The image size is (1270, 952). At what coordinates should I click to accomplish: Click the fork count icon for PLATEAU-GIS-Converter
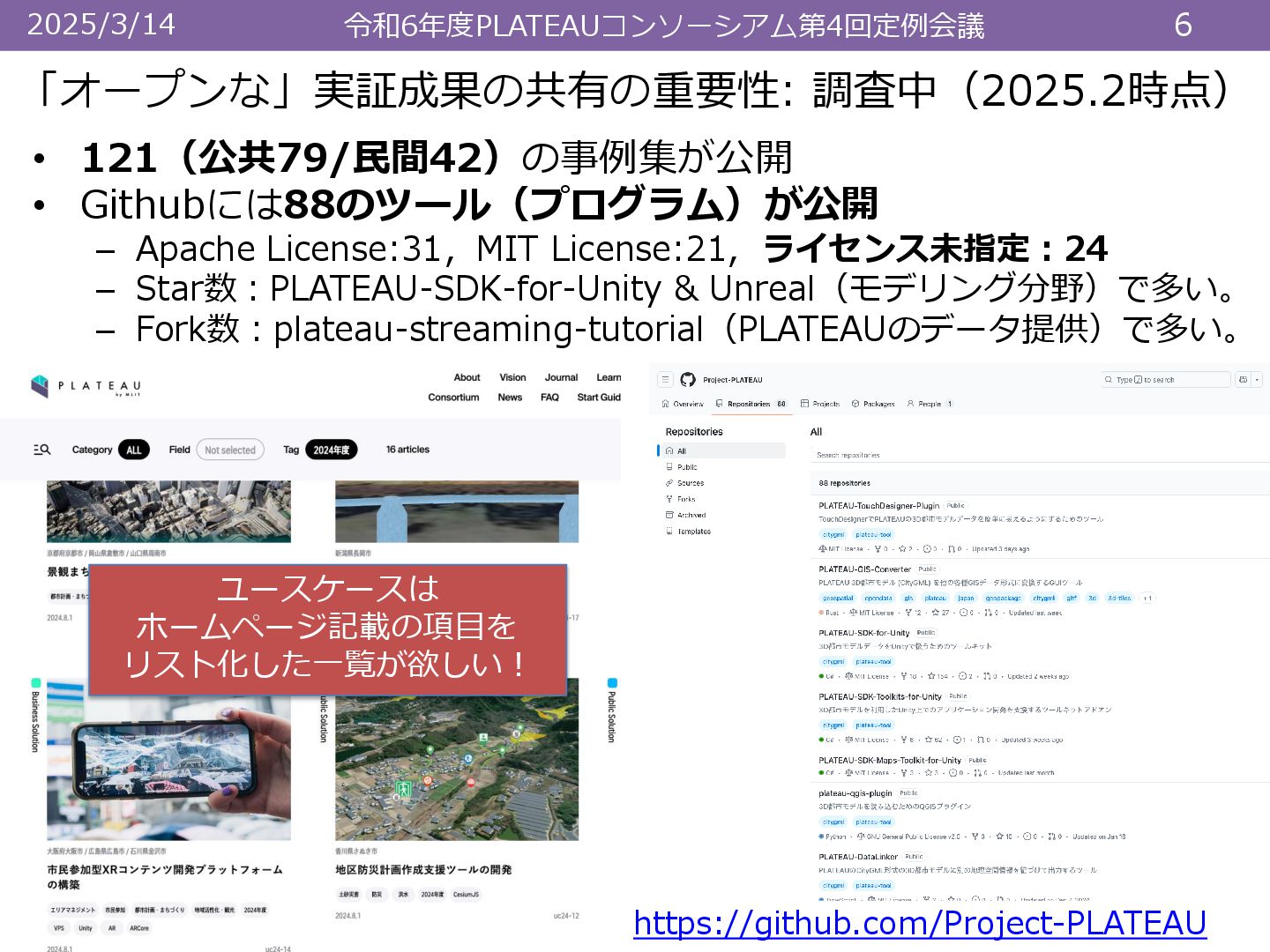tap(908, 613)
